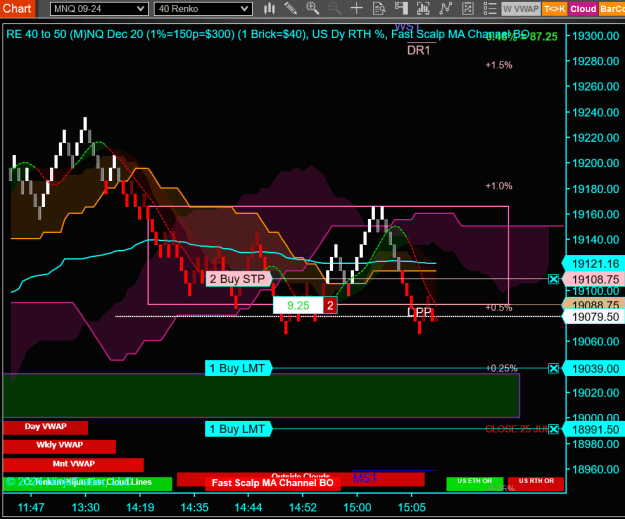
Task: Open the data box document icon
Action: point(379,8)
